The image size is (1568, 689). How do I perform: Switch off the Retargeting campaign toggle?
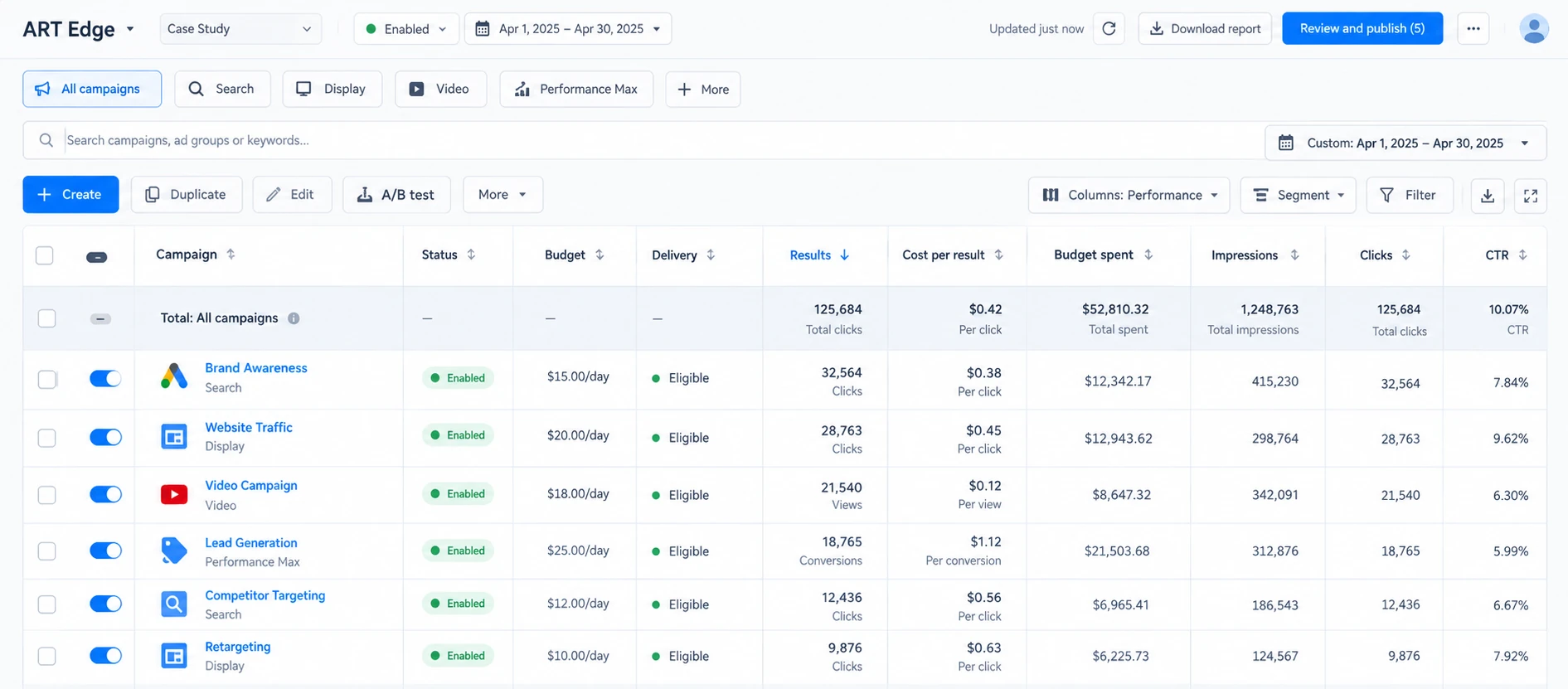[x=105, y=656]
